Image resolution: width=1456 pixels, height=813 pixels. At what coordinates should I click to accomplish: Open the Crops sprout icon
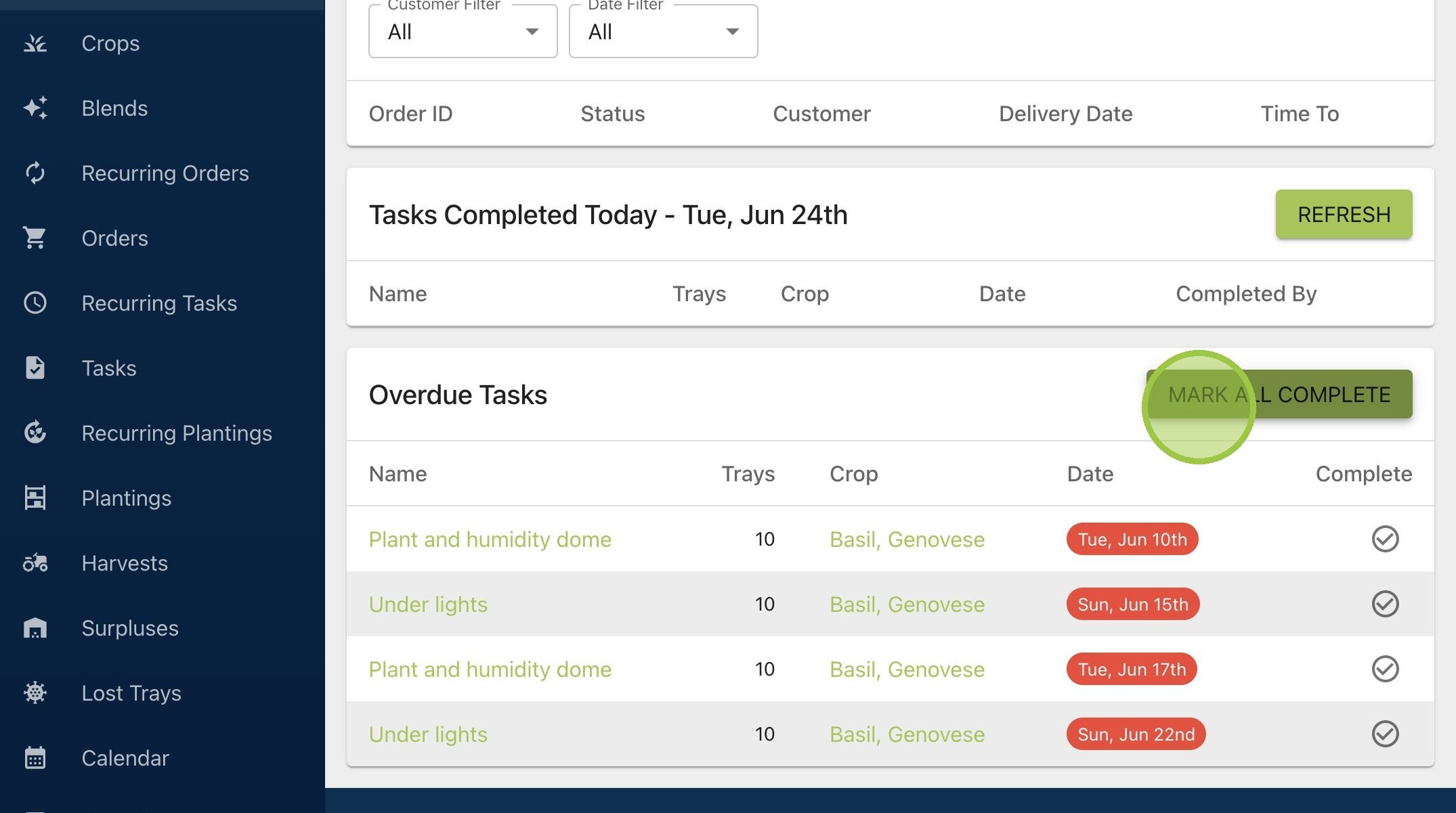pos(35,43)
